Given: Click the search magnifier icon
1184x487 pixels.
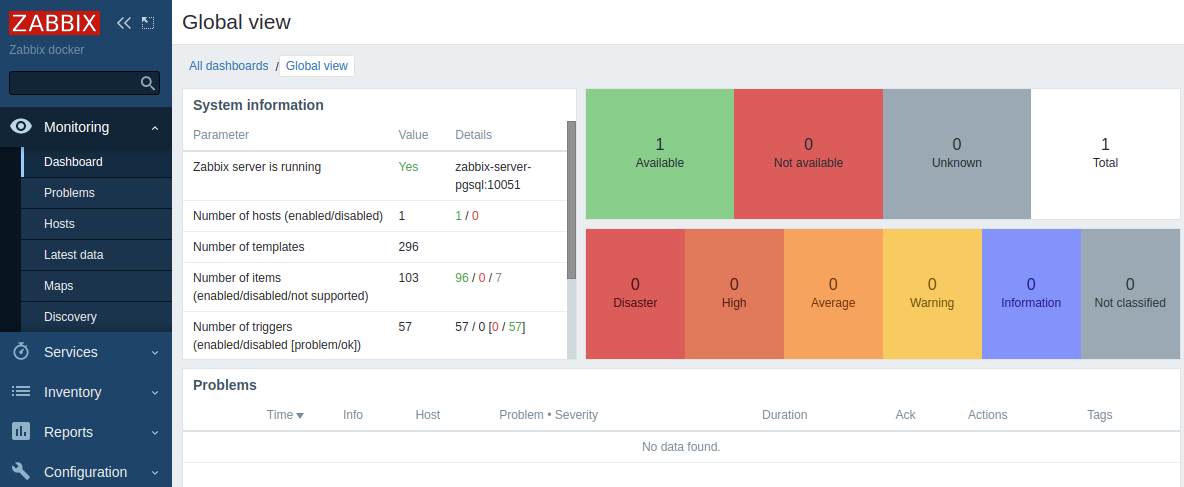Looking at the screenshot, I should pos(148,83).
